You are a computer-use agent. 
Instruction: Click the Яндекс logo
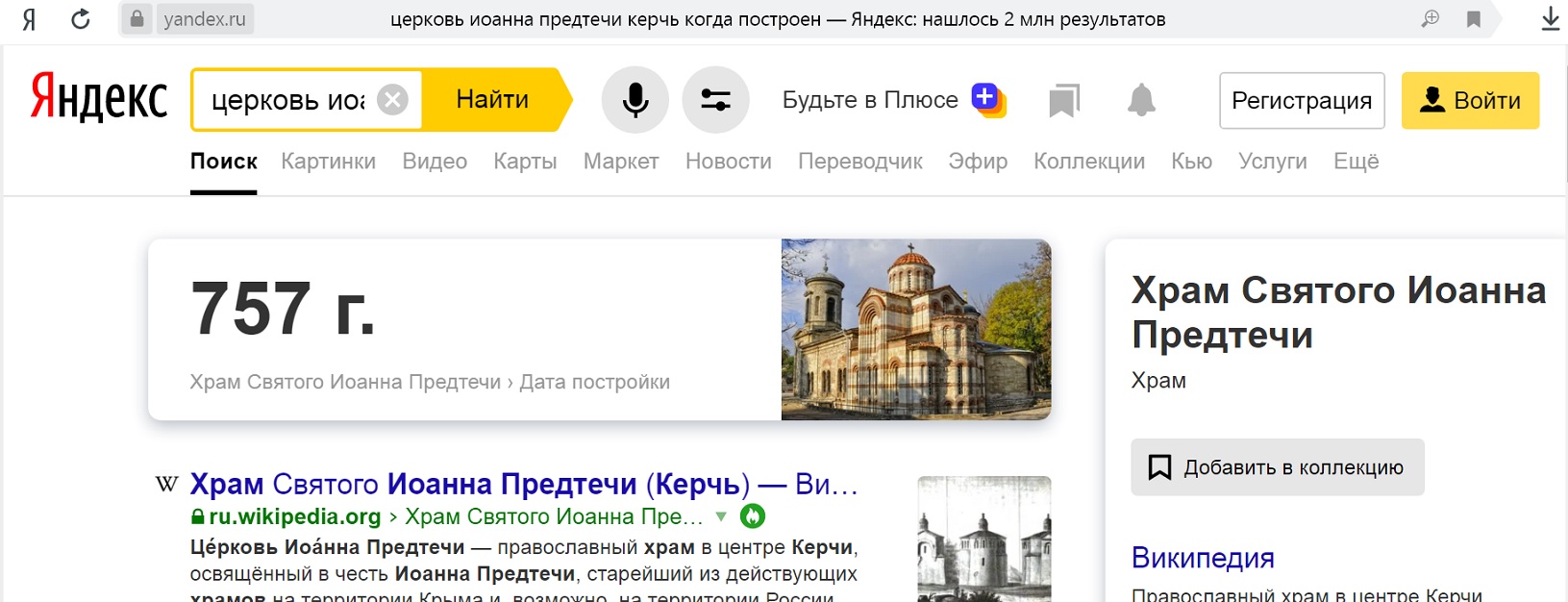[x=99, y=98]
